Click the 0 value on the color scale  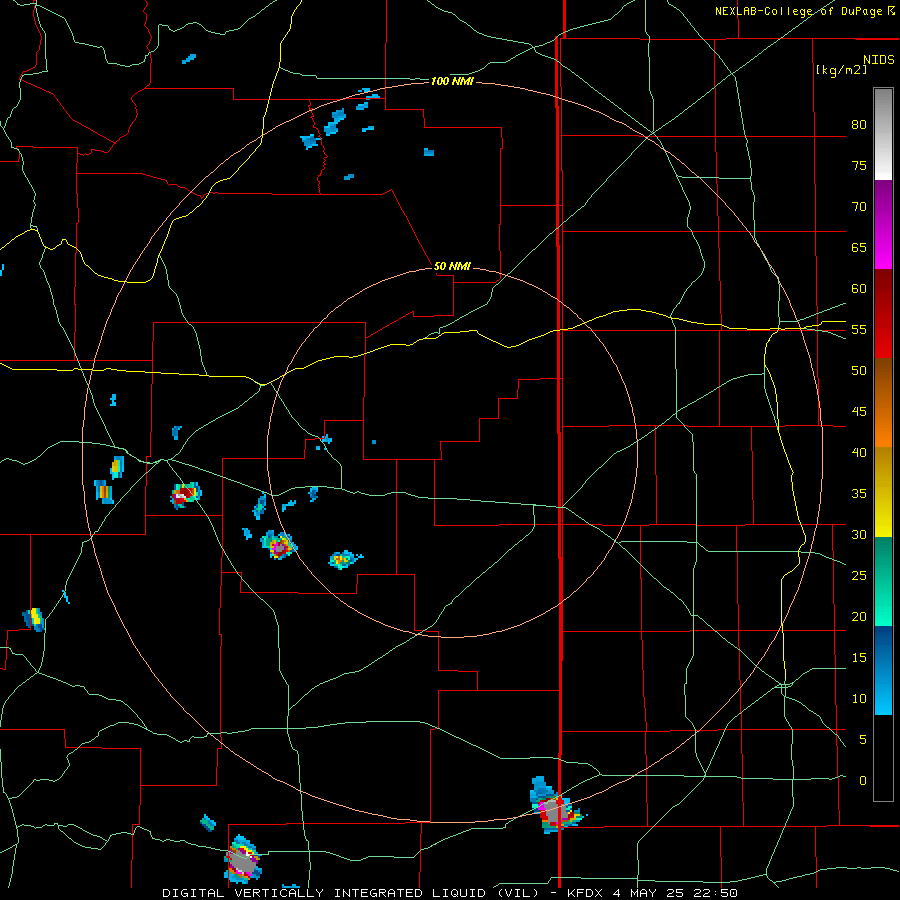pos(862,781)
